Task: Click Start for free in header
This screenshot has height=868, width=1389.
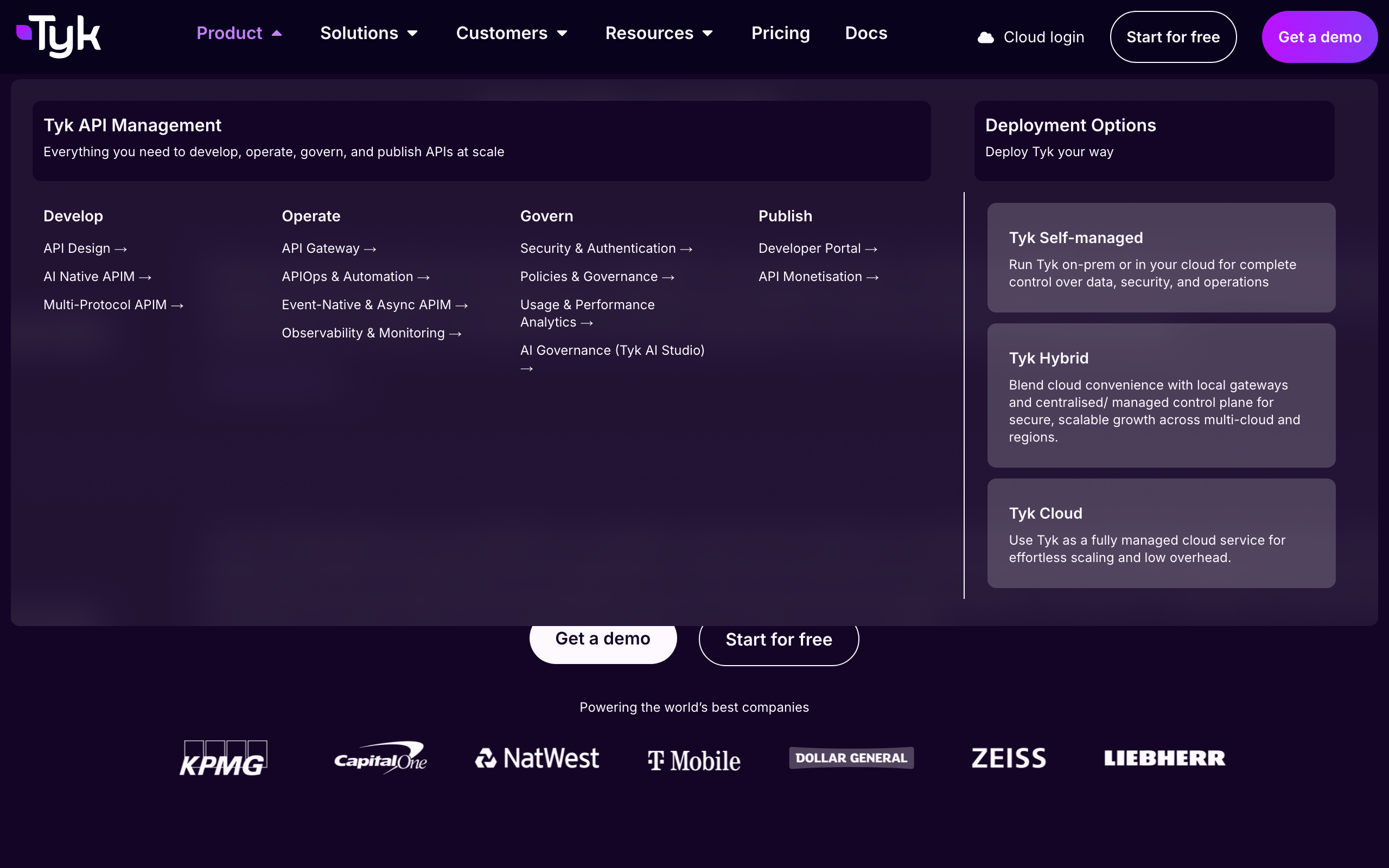Action: (1173, 37)
